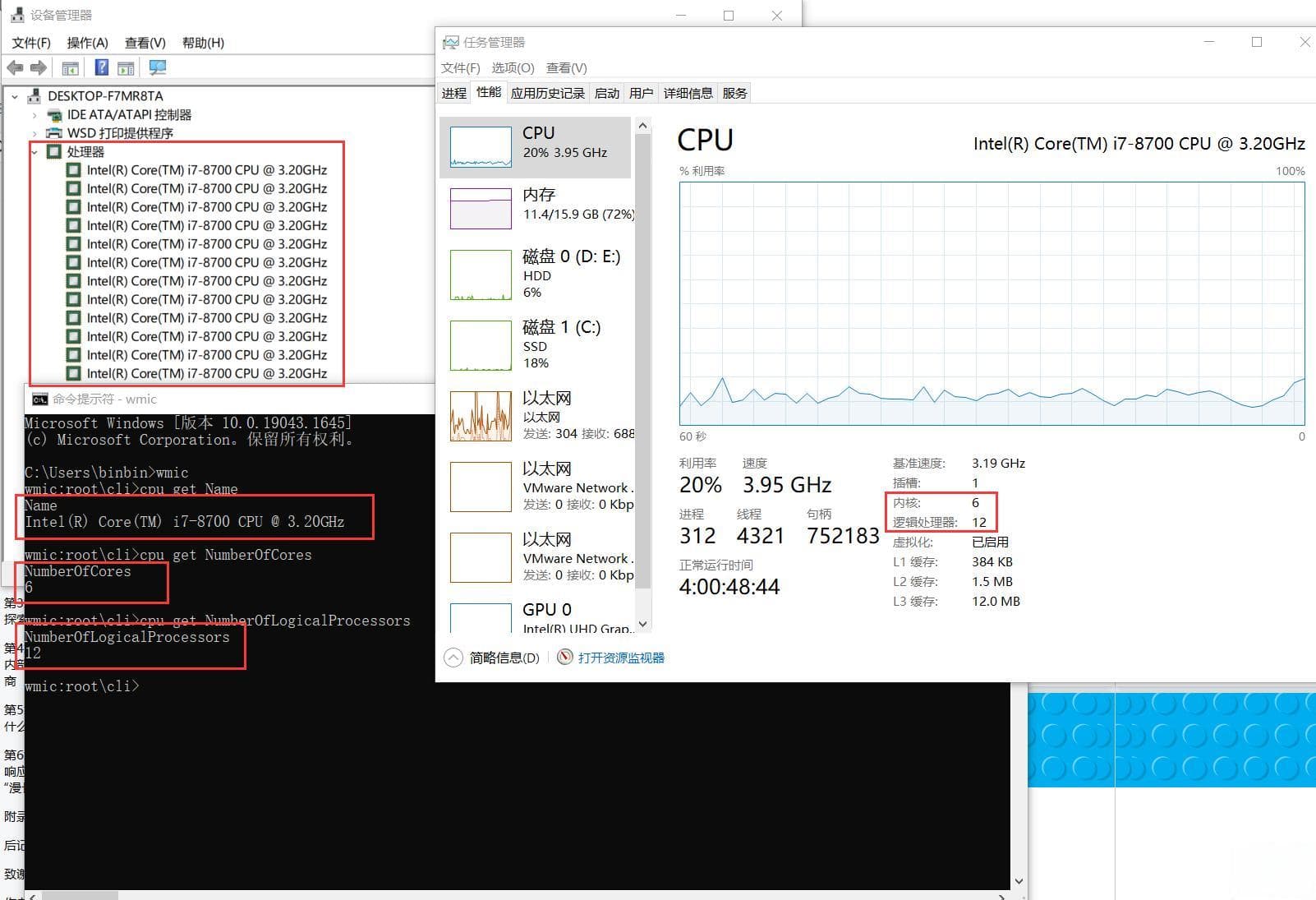Click the Command Prompt wmic:root\cli> input line
Viewport: 1316px width, 900px height.
(82, 686)
